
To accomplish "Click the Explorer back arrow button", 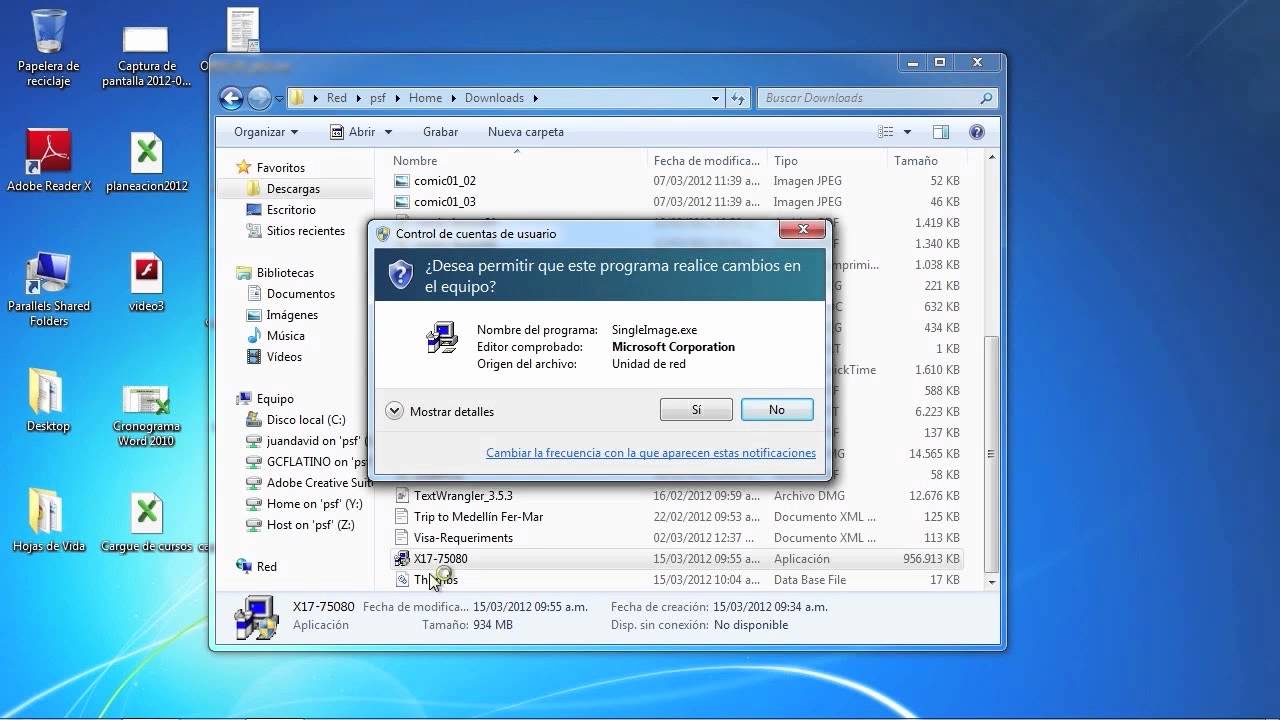I will (x=231, y=98).
